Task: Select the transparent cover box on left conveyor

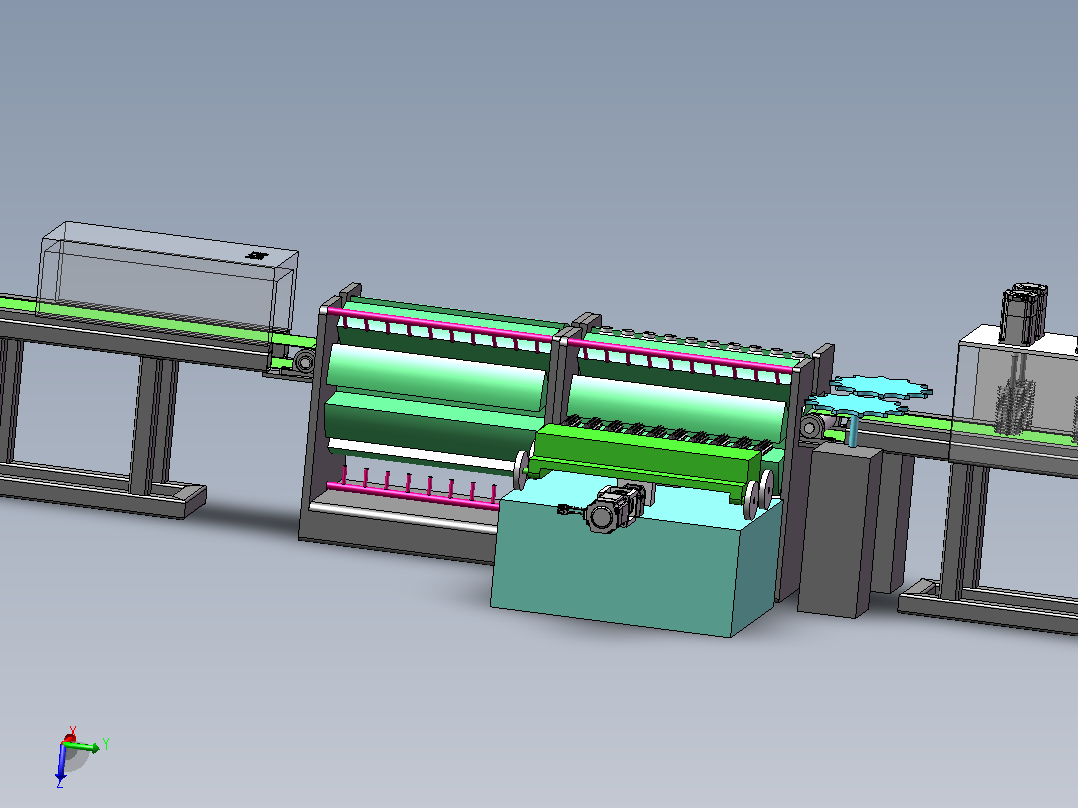Action: pyautogui.click(x=167, y=278)
